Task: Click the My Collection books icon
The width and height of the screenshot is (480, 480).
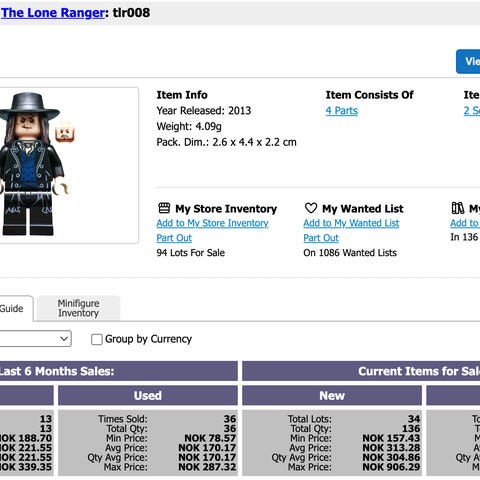Action: pyautogui.click(x=458, y=208)
